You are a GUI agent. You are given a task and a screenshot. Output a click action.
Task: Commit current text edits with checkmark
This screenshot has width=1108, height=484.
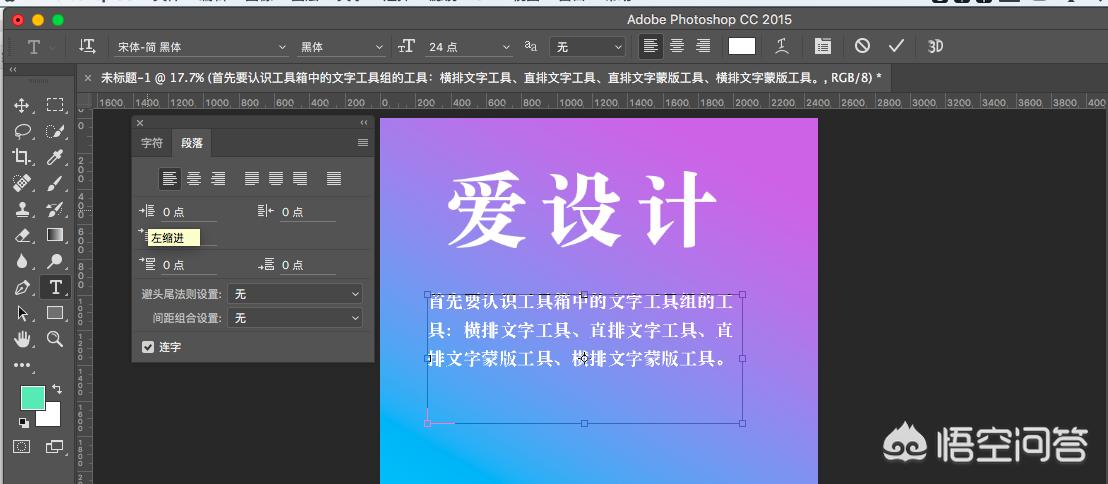(x=897, y=47)
